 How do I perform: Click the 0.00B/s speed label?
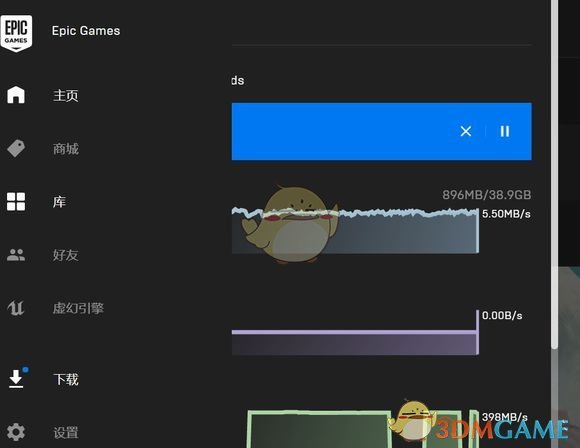click(x=502, y=316)
